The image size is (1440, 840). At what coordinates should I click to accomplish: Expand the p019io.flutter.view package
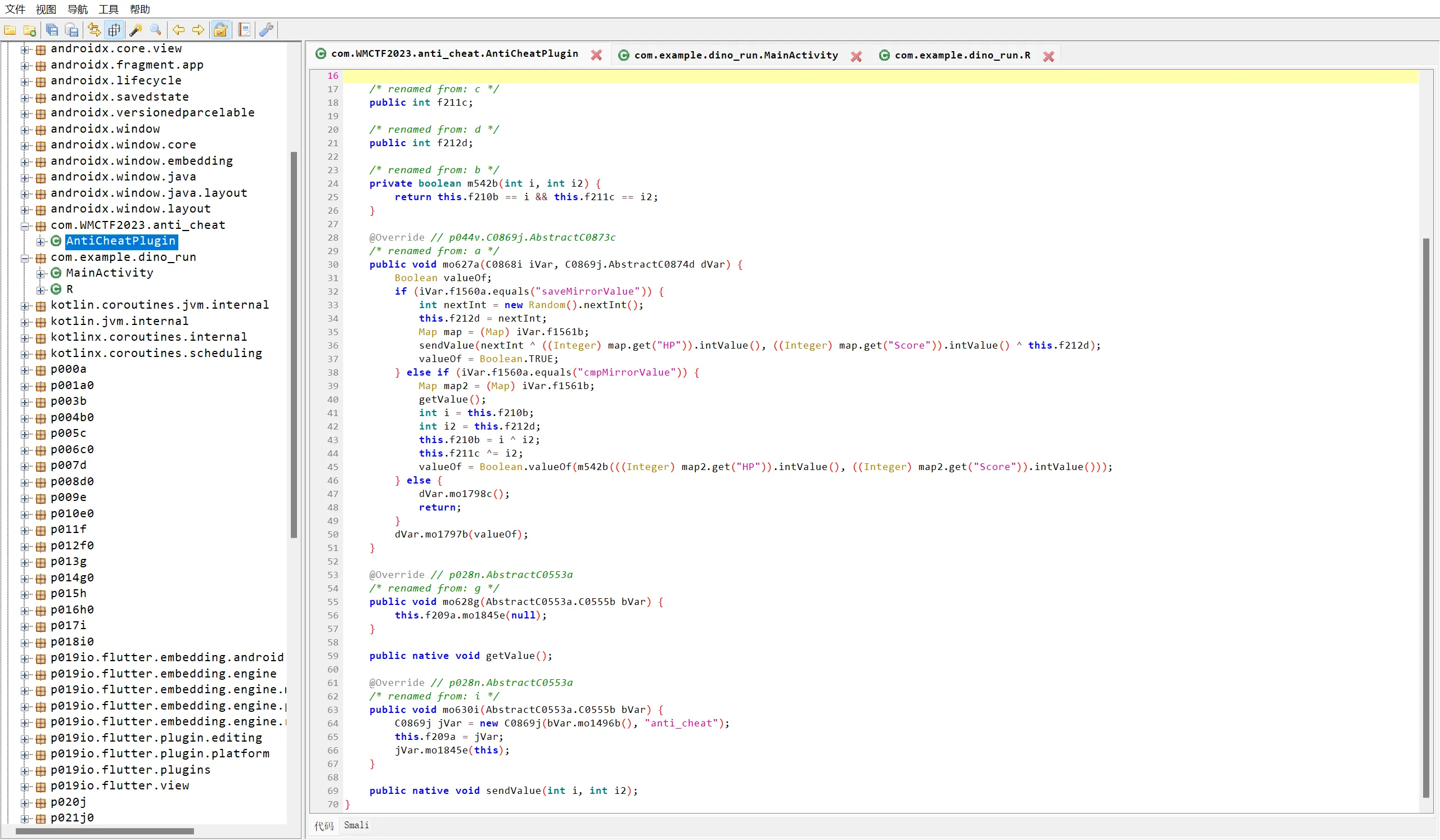coord(25,787)
